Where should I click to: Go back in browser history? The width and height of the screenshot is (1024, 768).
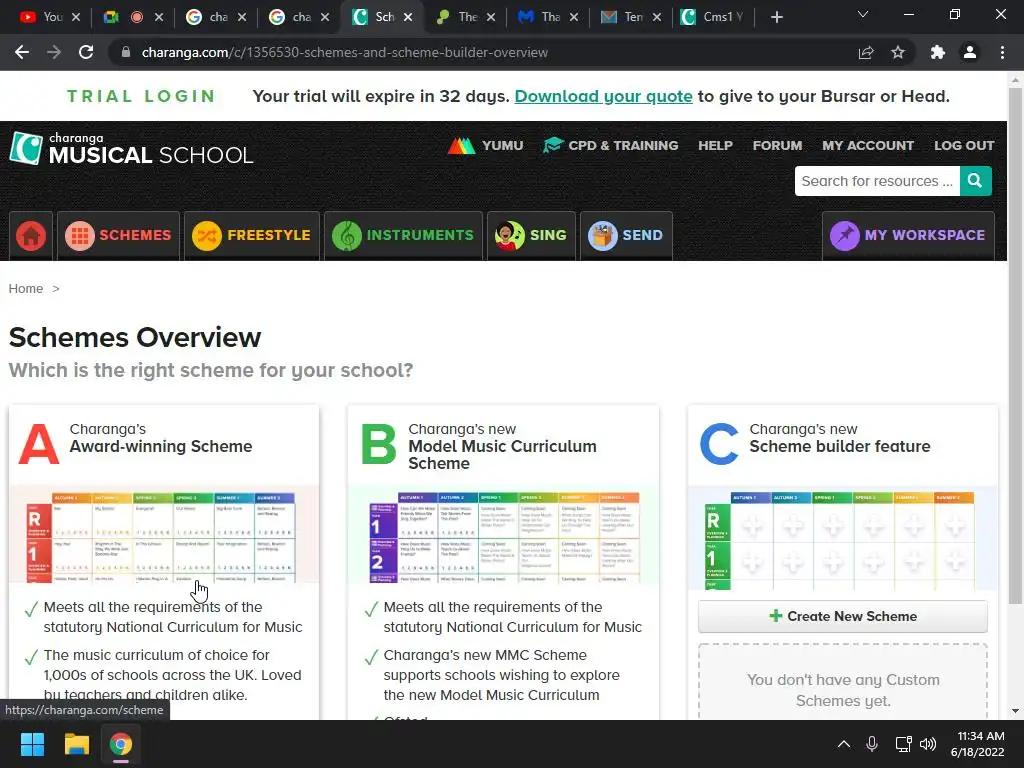22,52
